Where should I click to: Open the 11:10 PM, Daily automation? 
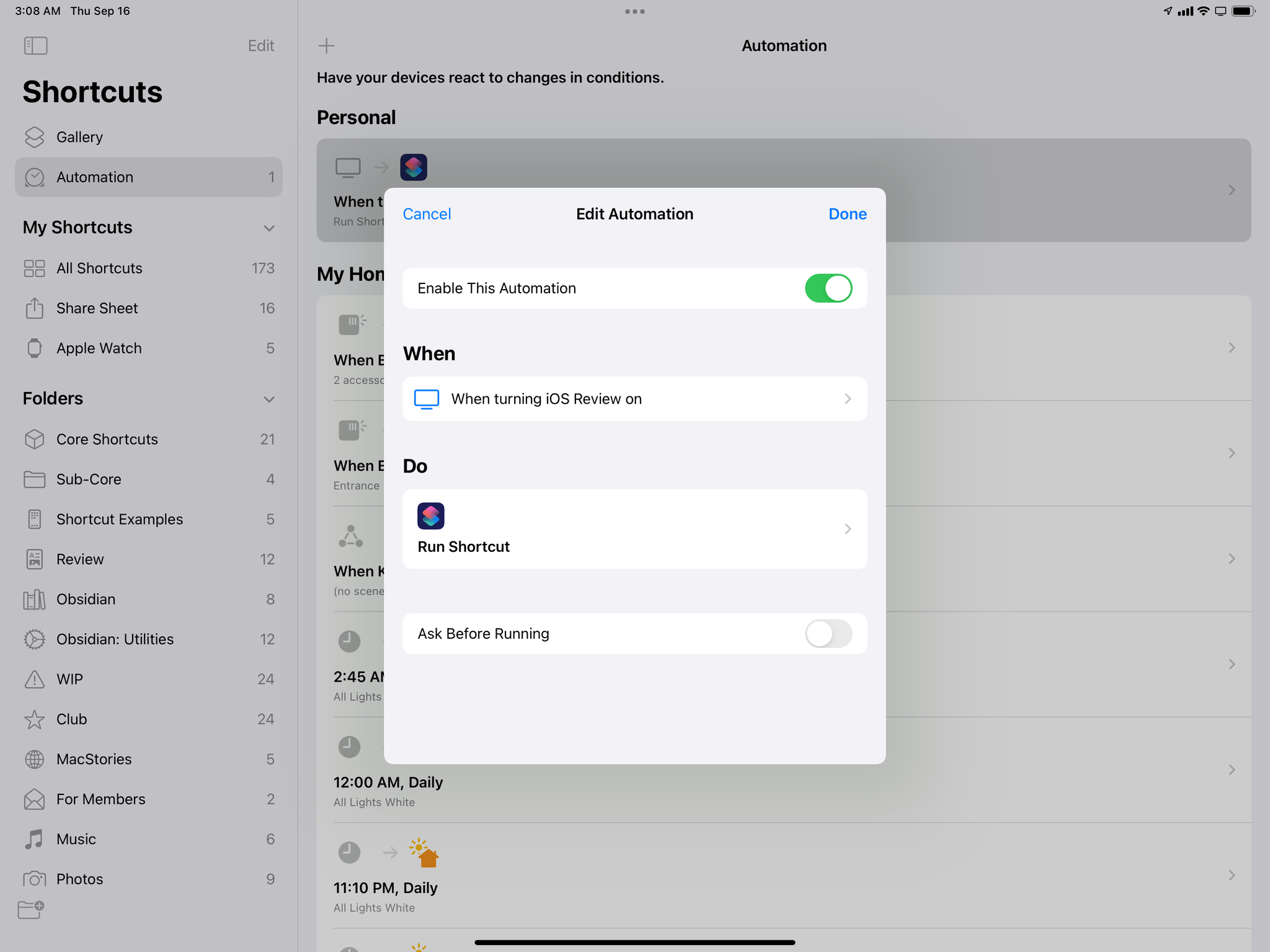[x=784, y=875]
